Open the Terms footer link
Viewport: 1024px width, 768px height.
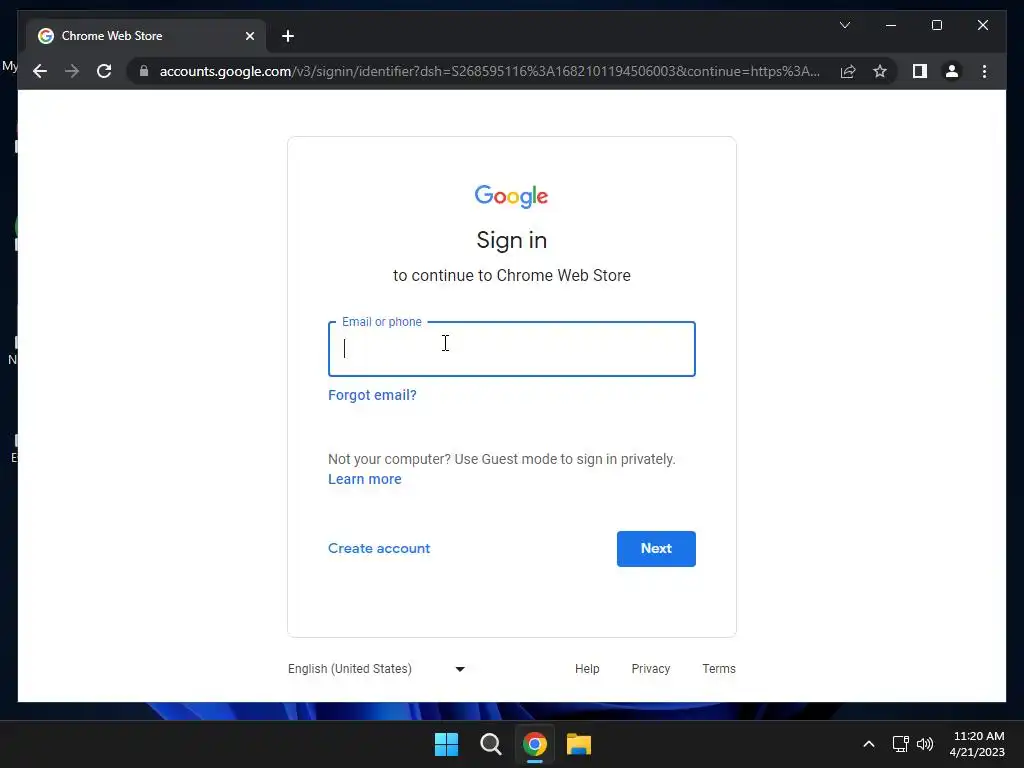click(x=719, y=669)
